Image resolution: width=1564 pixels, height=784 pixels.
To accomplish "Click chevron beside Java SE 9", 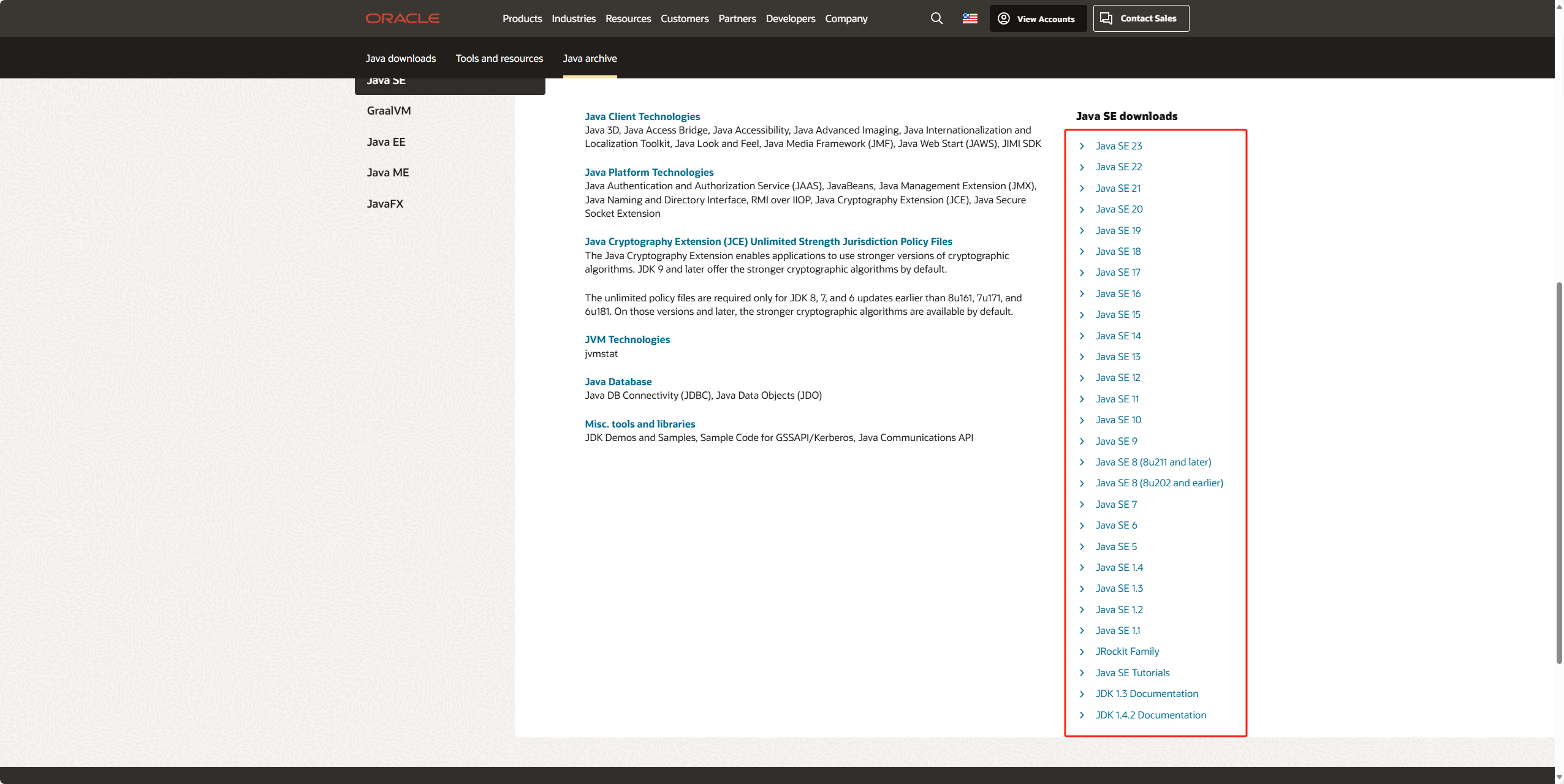I will pos(1082,442).
